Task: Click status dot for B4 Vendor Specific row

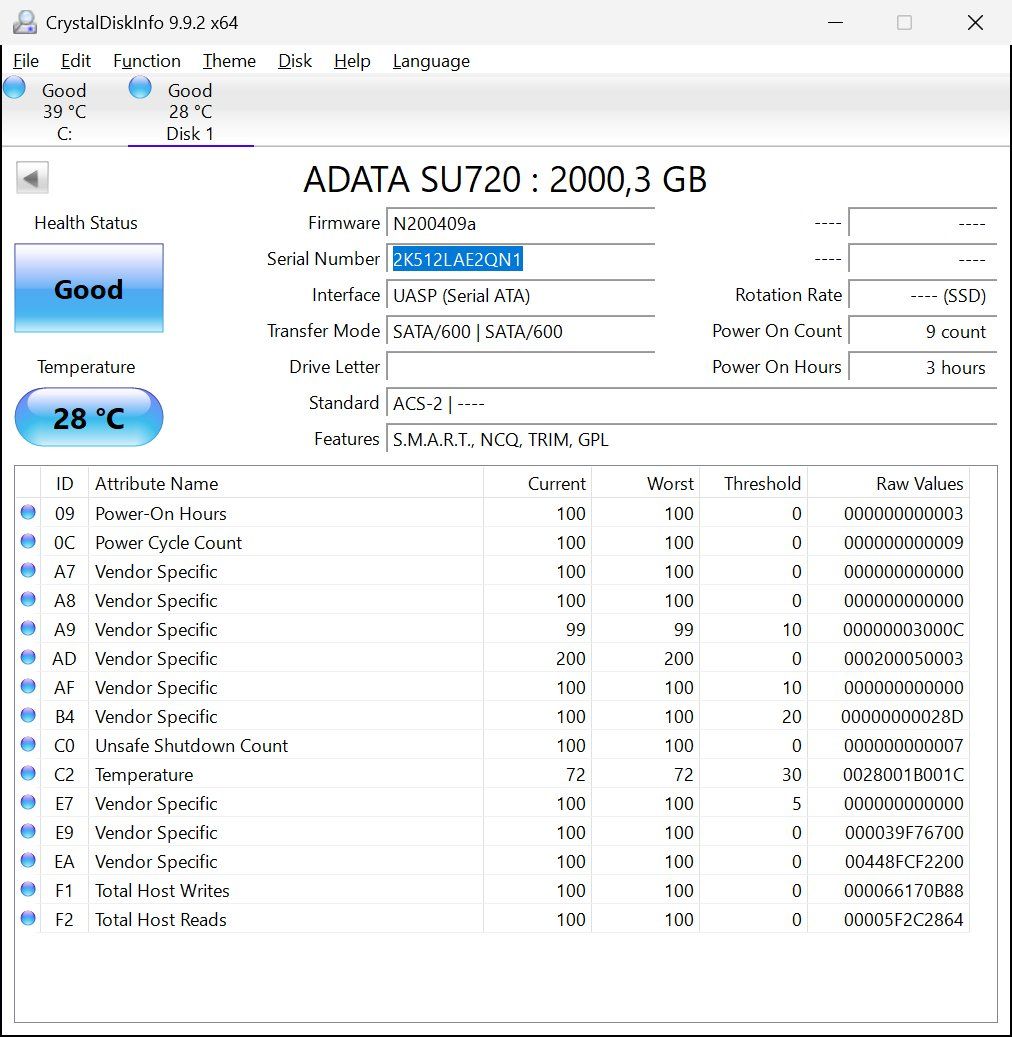Action: point(28,716)
